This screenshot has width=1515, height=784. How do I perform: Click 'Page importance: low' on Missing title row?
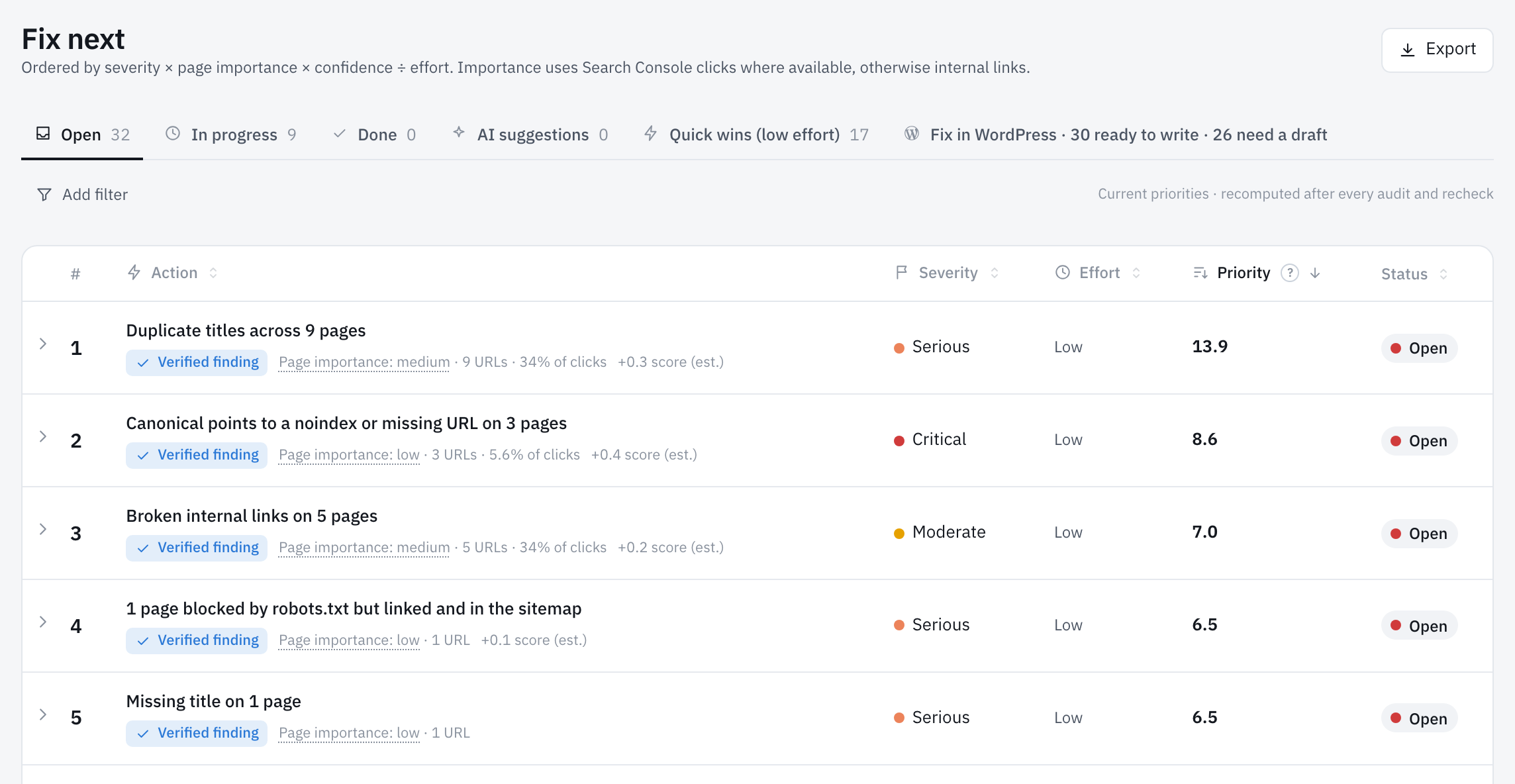click(349, 733)
